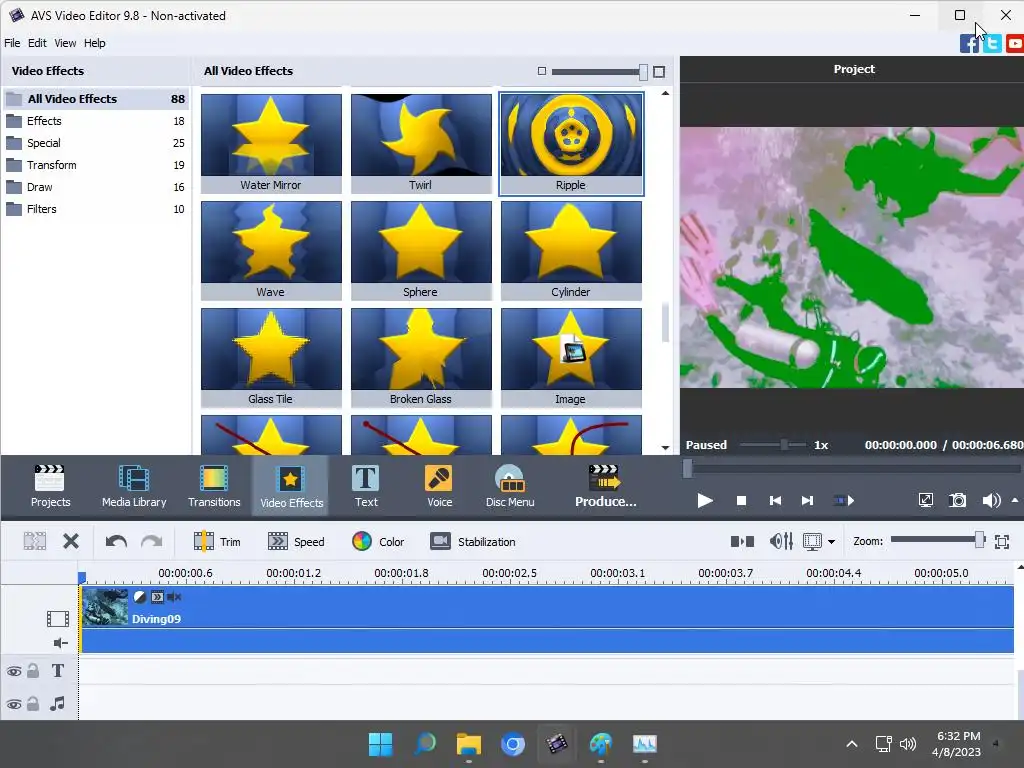Click the next scene playback icon
Image resolution: width=1024 pixels, height=768 pixels.
coord(844,500)
